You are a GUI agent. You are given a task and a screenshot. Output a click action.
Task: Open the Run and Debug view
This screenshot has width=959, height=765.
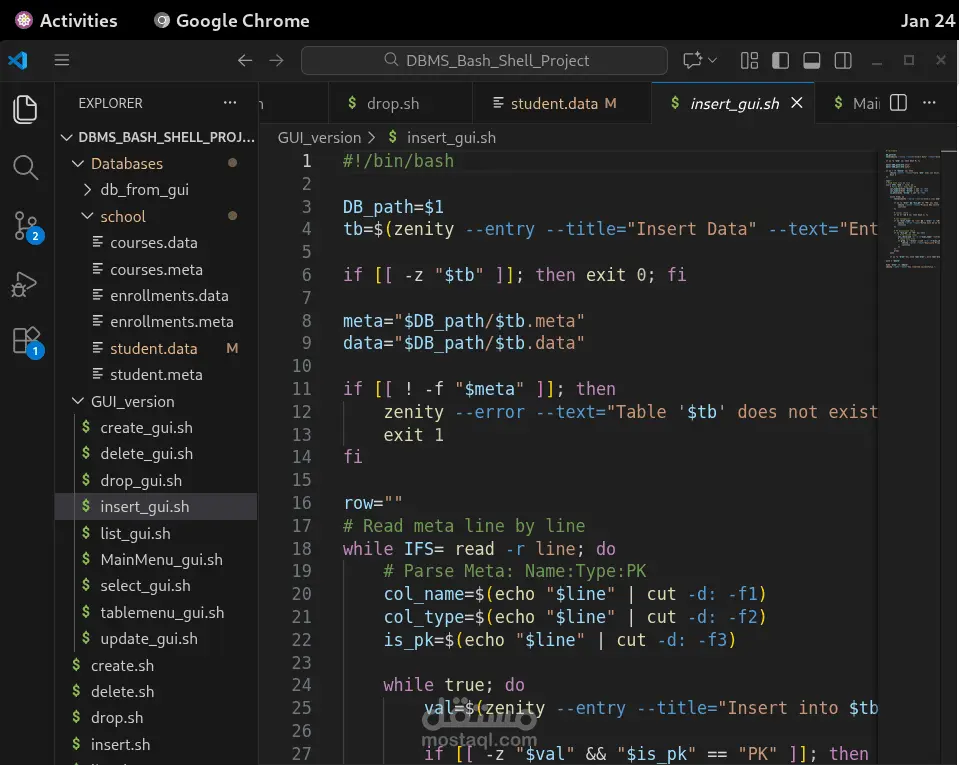[25, 283]
